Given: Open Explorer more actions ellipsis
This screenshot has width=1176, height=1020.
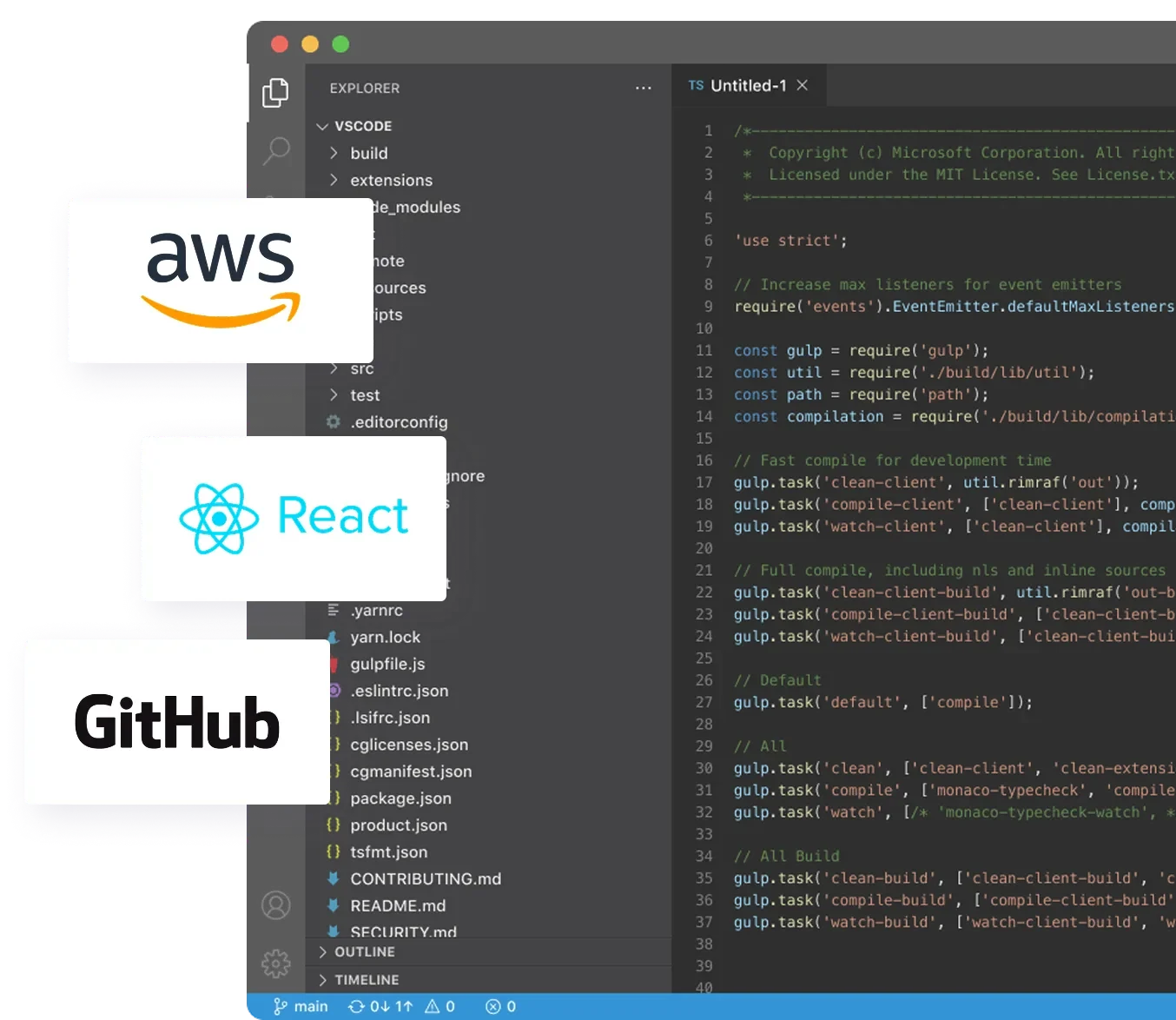Looking at the screenshot, I should coord(643,88).
